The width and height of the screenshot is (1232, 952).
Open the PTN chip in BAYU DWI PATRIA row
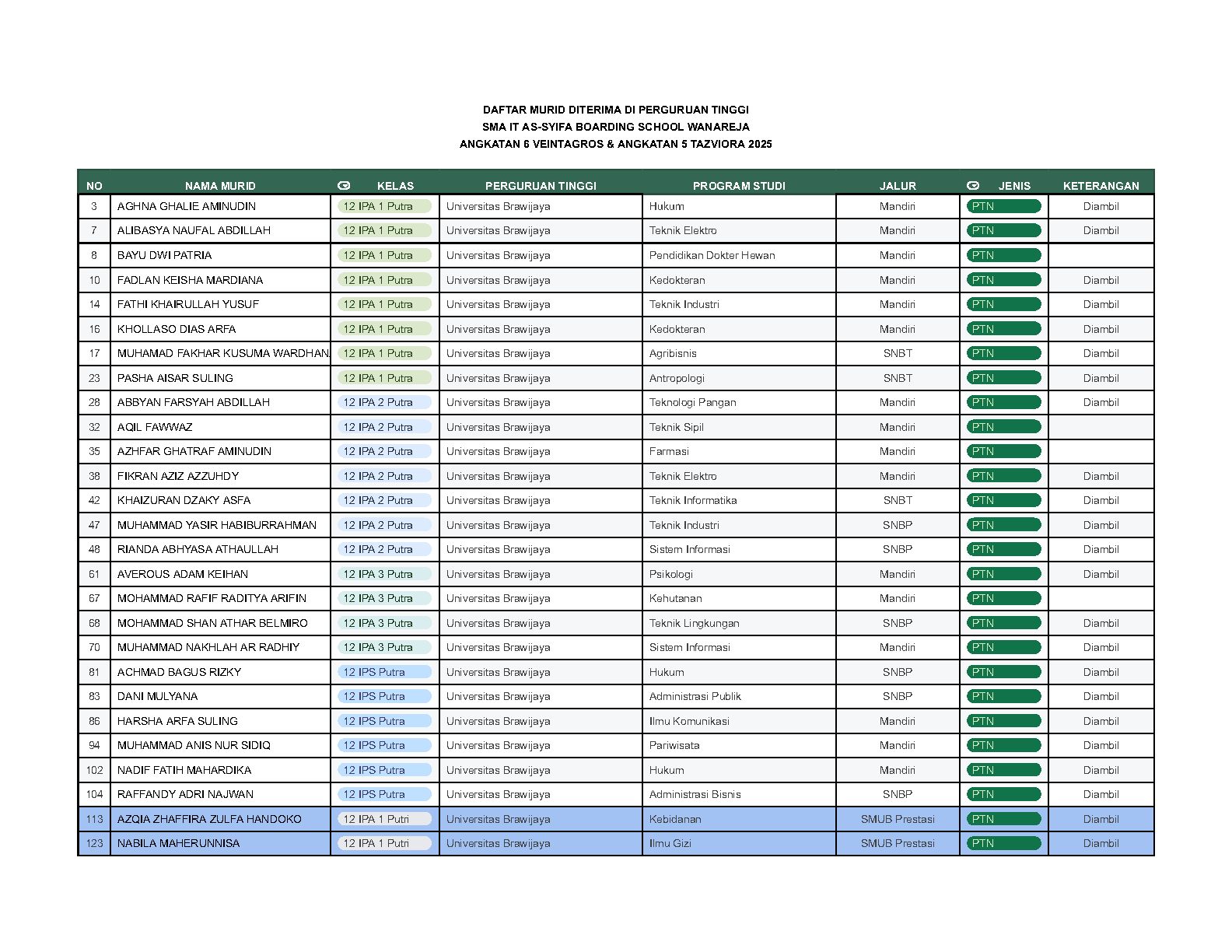pyautogui.click(x=1003, y=256)
